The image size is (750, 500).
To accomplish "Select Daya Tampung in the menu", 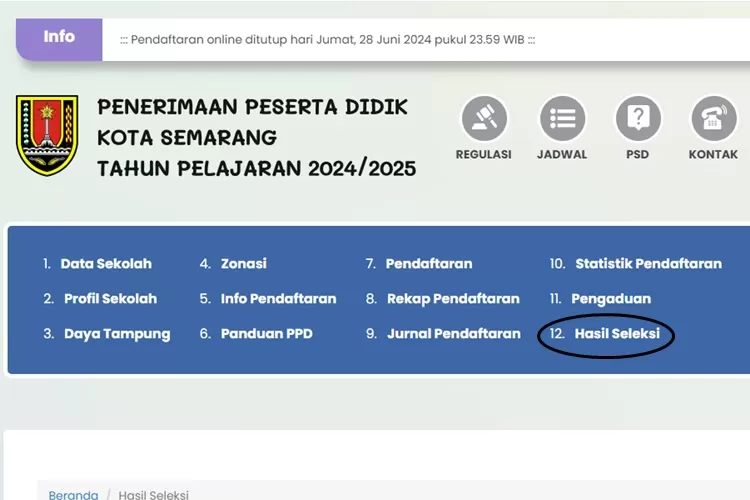I will [x=117, y=334].
